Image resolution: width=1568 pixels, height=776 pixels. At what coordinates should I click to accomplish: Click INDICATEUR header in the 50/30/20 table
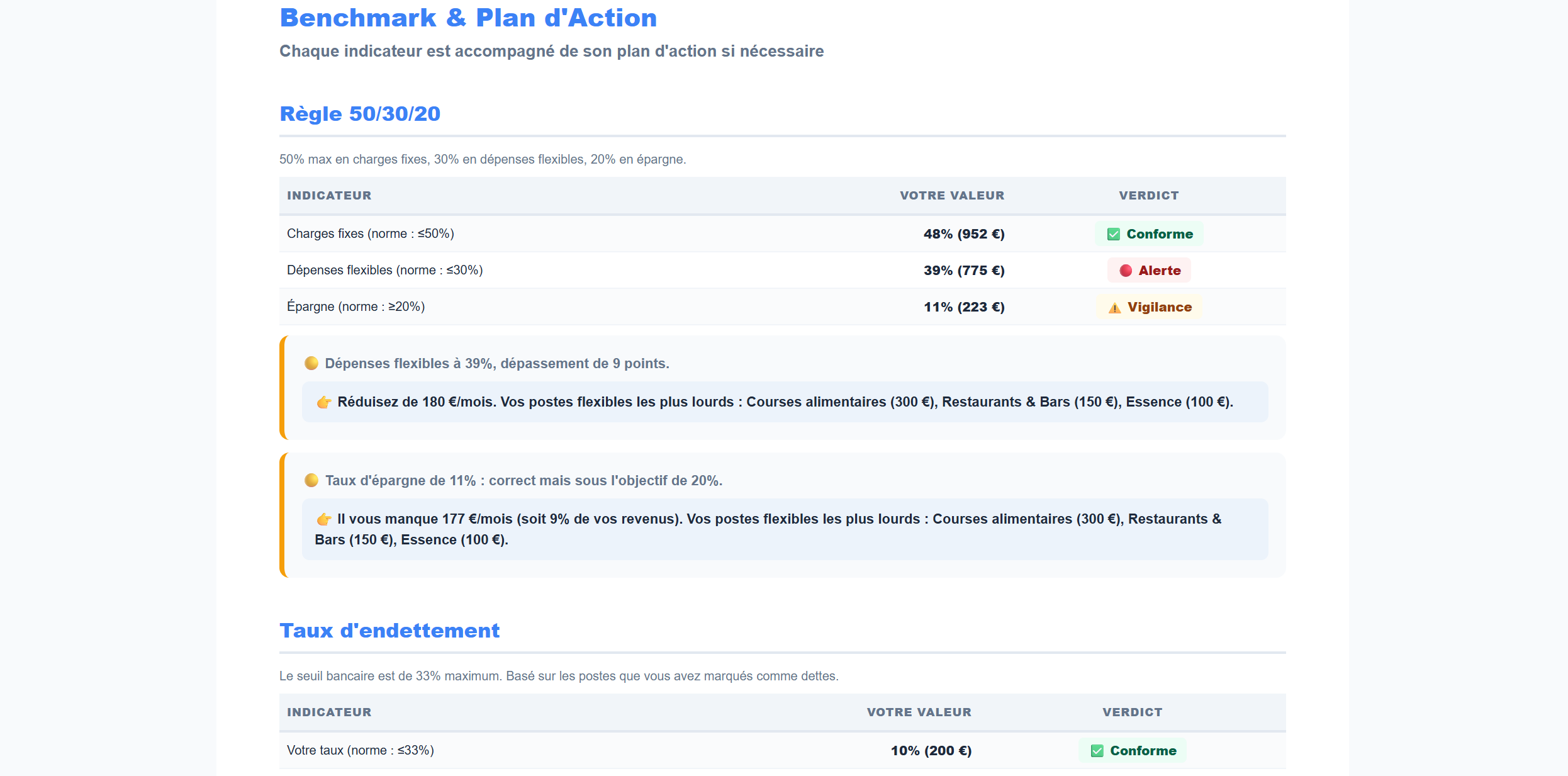tap(329, 196)
